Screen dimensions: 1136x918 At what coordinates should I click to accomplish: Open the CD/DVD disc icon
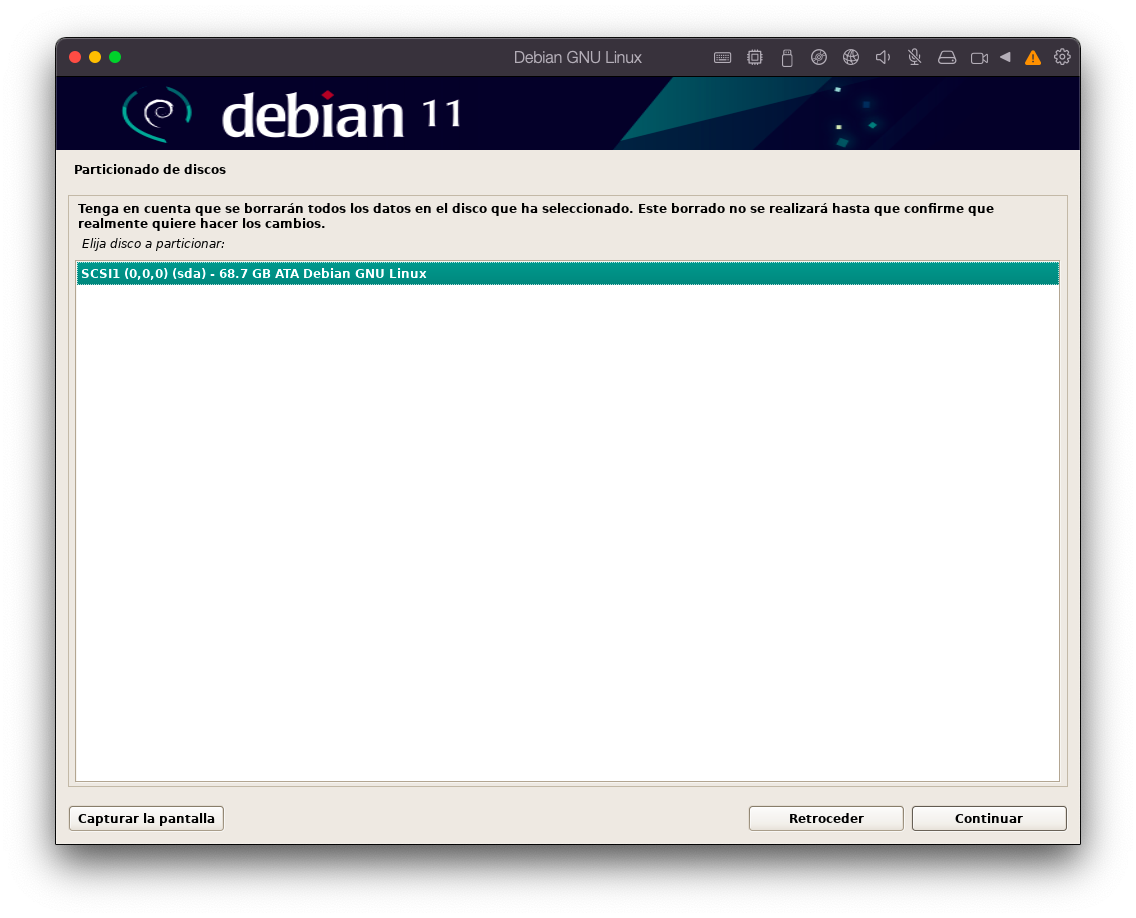(818, 58)
